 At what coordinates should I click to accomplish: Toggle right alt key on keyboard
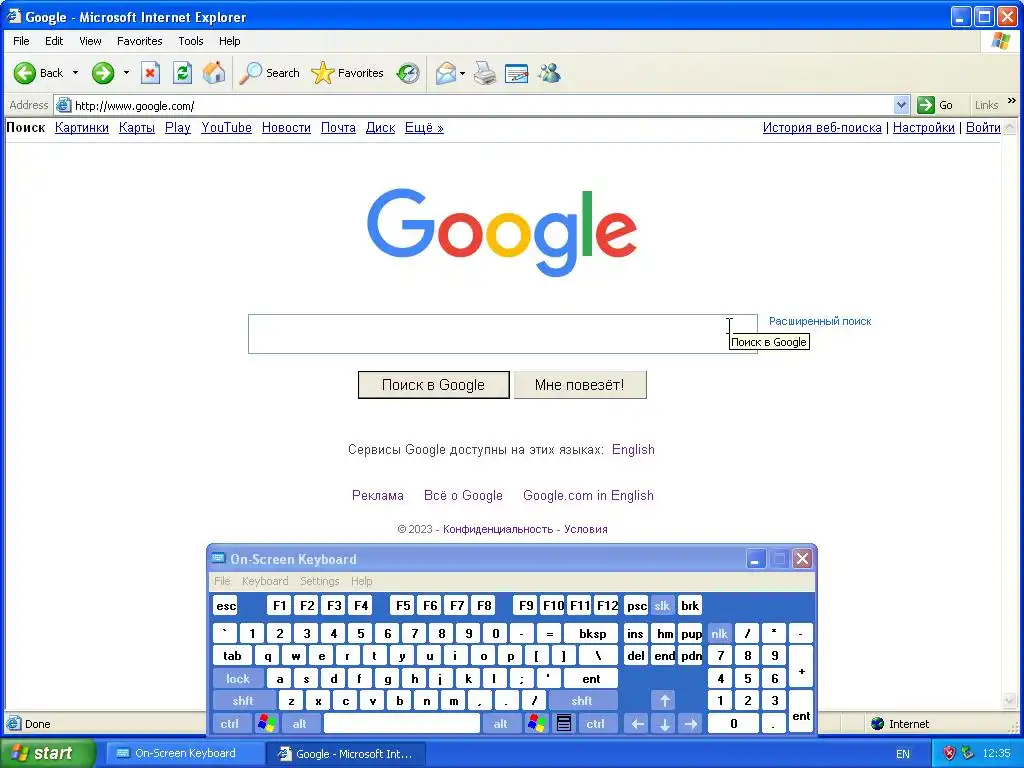tap(501, 724)
